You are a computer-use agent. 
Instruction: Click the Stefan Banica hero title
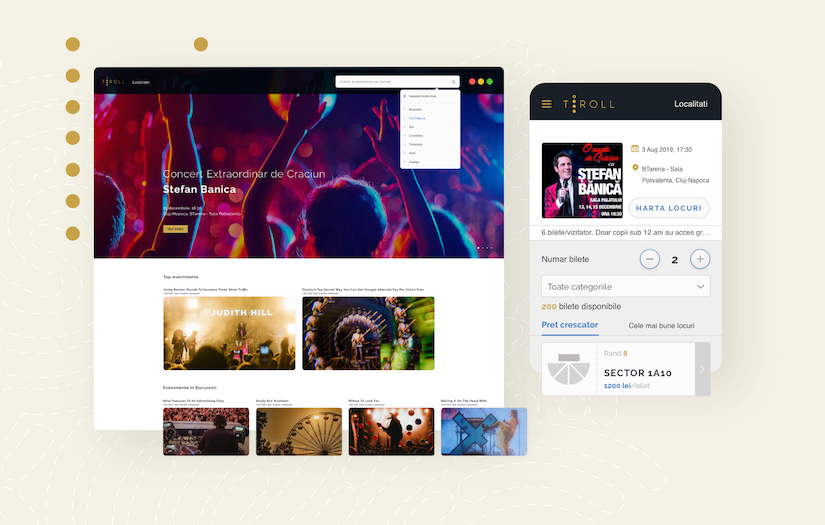click(x=199, y=189)
